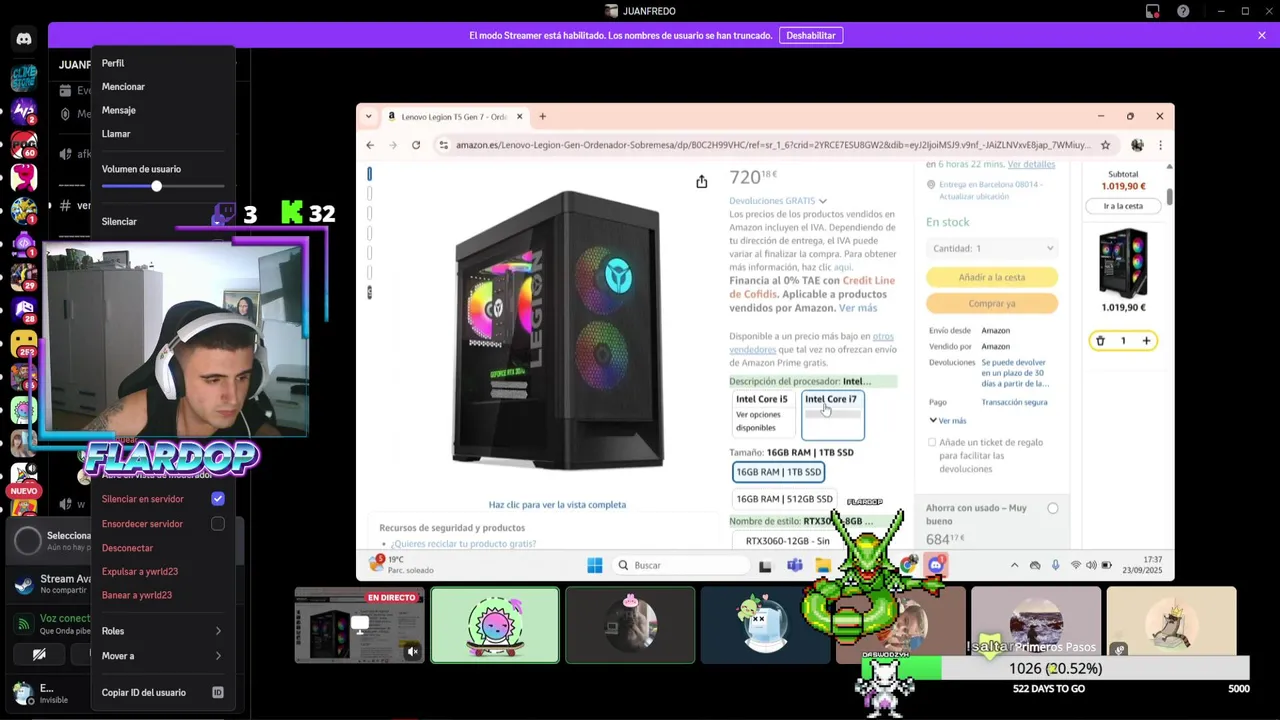Click Copiar ID del usuario
The width and height of the screenshot is (1280, 720).
pos(163,692)
